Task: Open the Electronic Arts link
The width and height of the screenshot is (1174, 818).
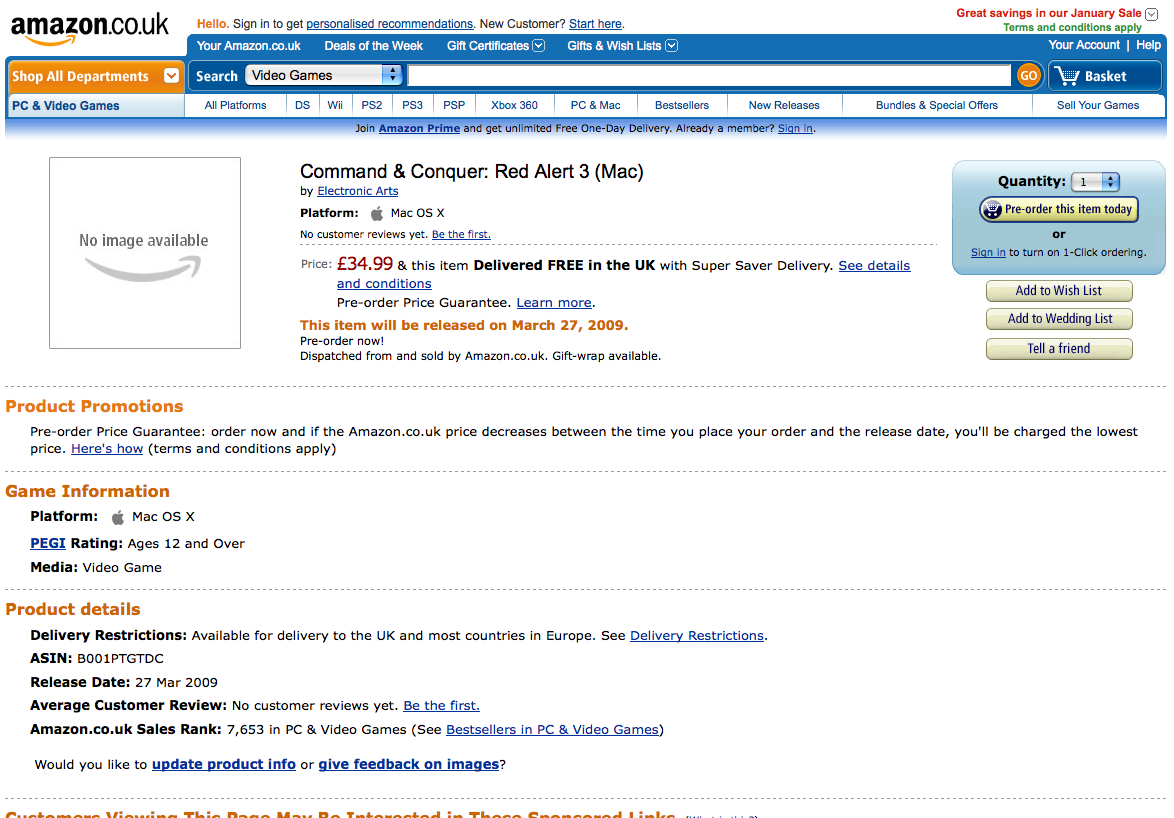Action: [358, 191]
